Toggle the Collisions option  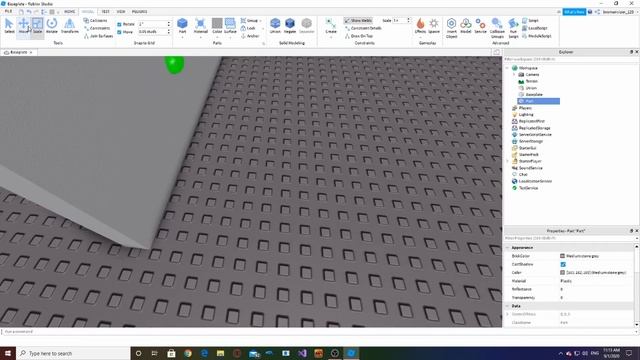96,20
